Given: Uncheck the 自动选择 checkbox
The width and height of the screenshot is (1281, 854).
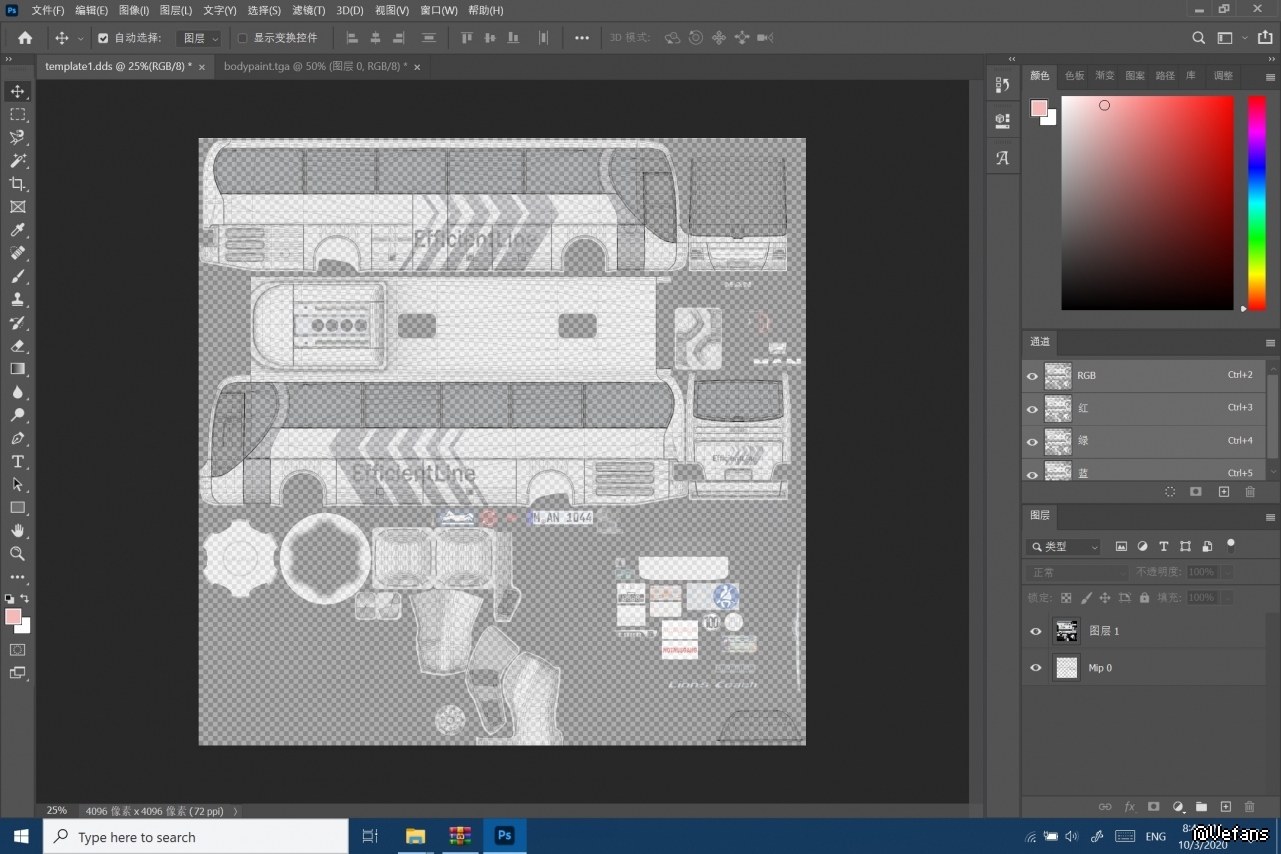Looking at the screenshot, I should [103, 38].
